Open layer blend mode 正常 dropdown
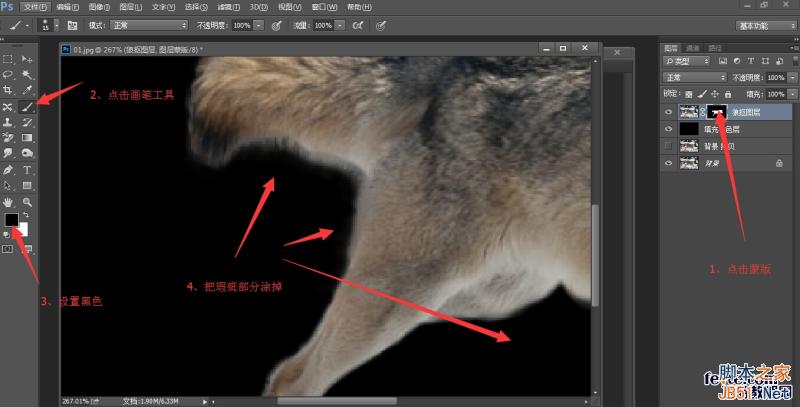The height and width of the screenshot is (407, 800). point(694,78)
